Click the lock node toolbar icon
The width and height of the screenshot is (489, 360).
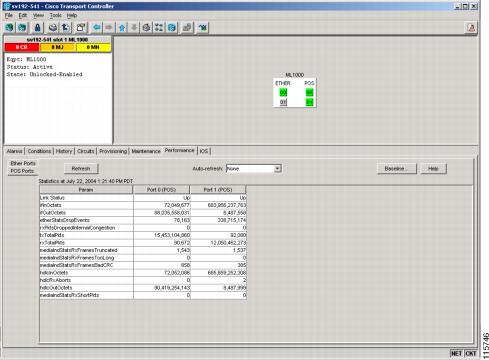[37, 28]
